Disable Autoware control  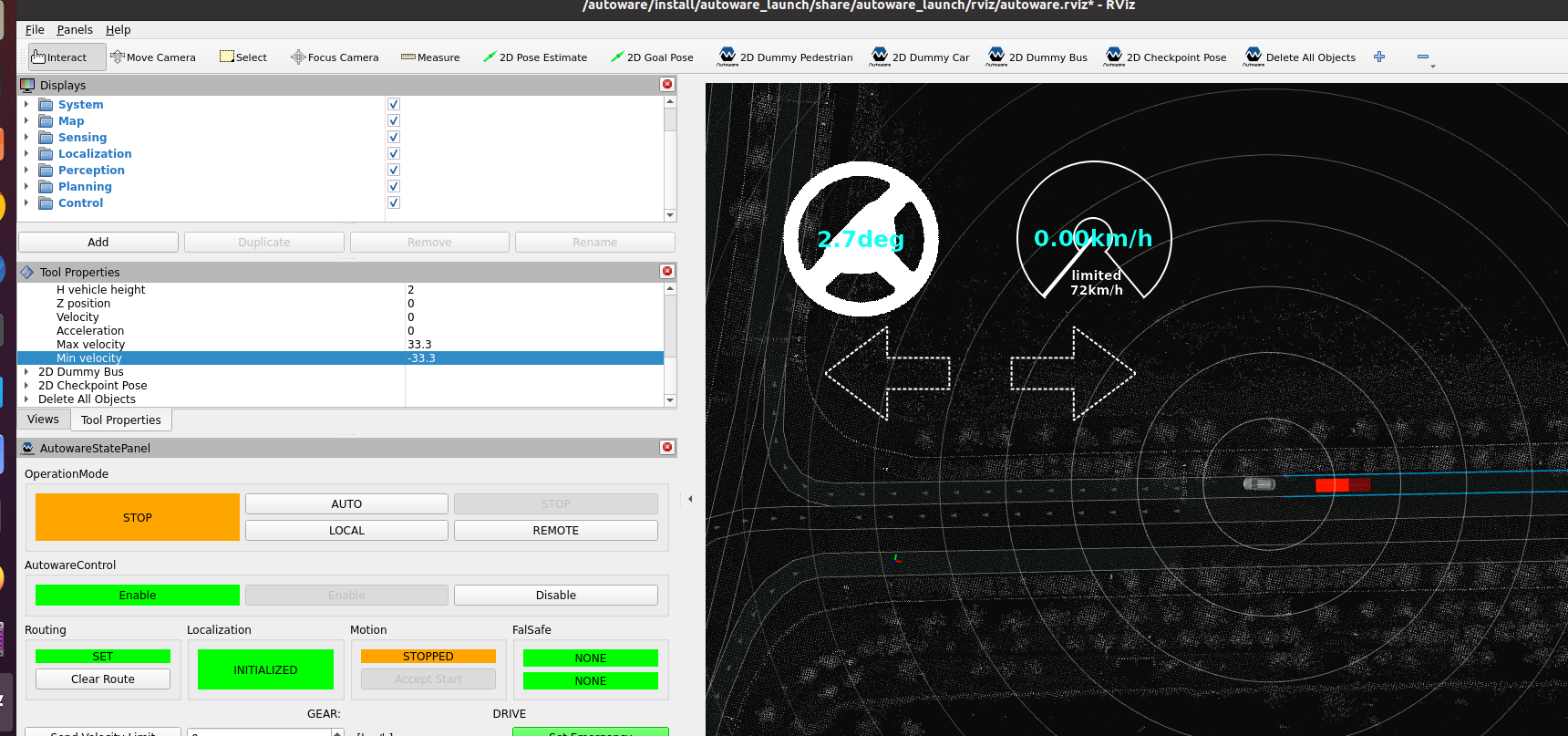point(556,596)
